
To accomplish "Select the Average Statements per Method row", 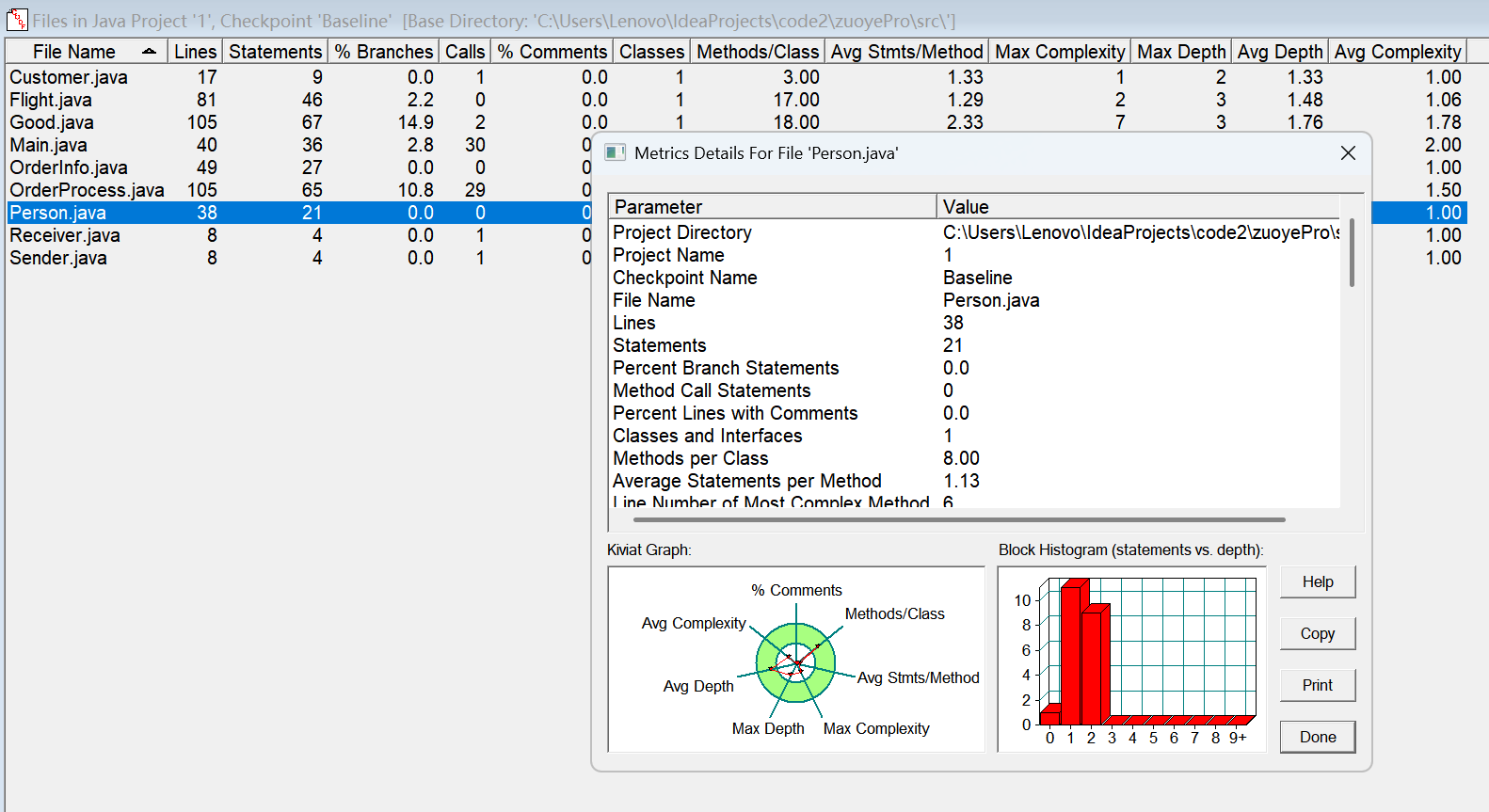I will [x=975, y=481].
